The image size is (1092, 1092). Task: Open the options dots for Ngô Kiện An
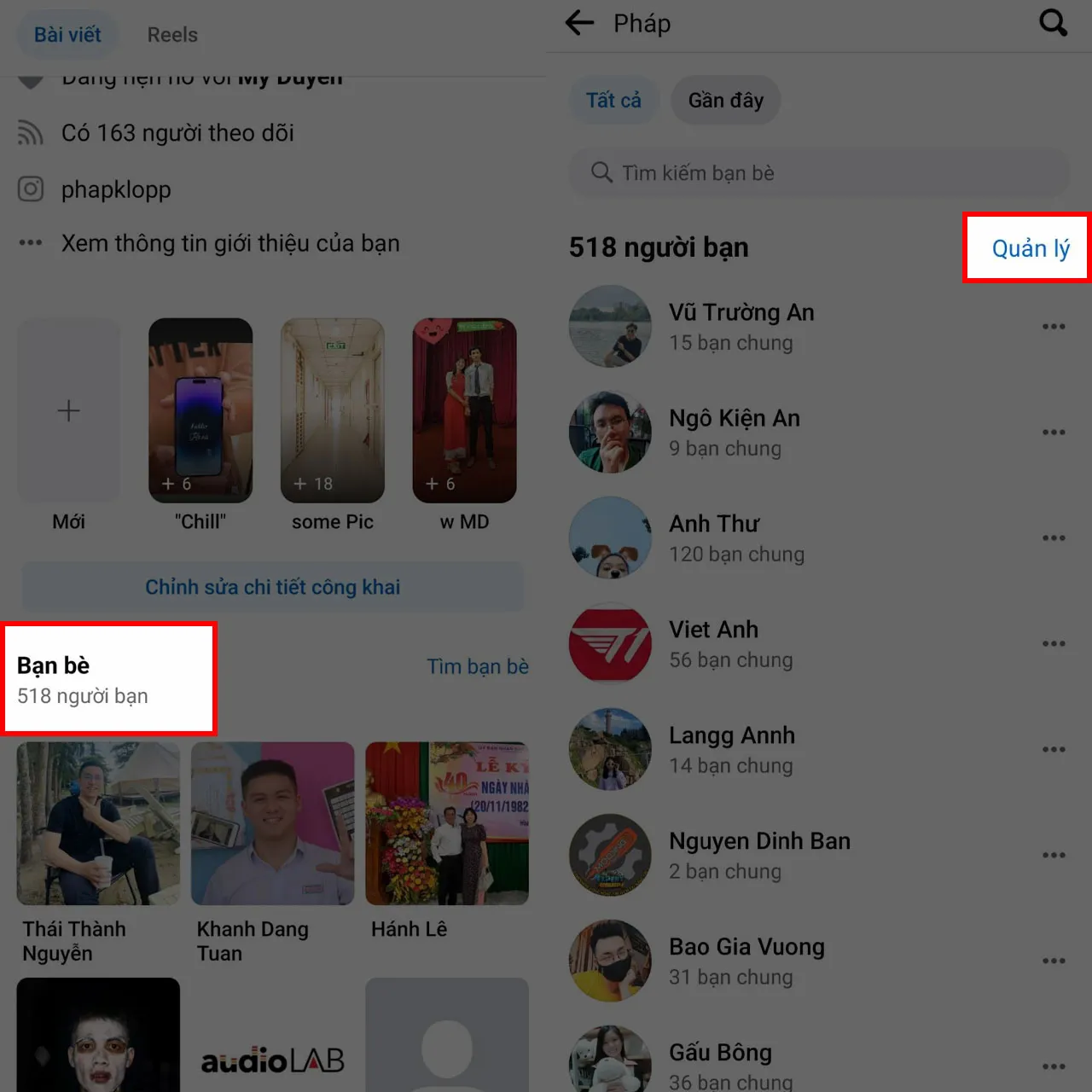[1054, 433]
